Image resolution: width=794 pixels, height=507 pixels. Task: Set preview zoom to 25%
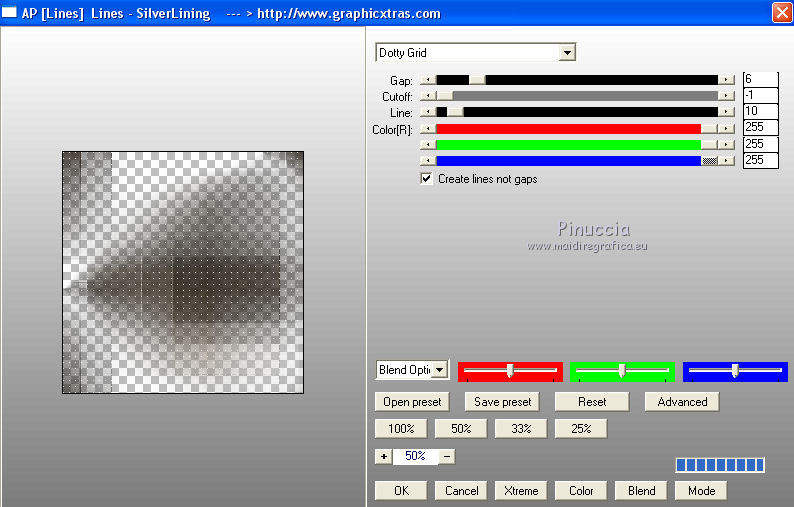click(x=581, y=428)
